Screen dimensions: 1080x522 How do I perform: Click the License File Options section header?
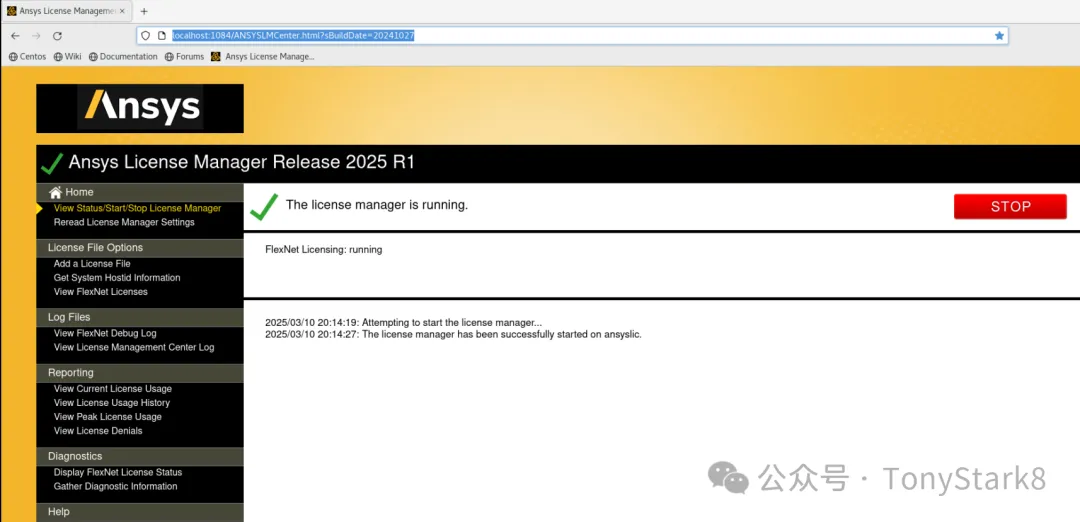[x=140, y=248]
